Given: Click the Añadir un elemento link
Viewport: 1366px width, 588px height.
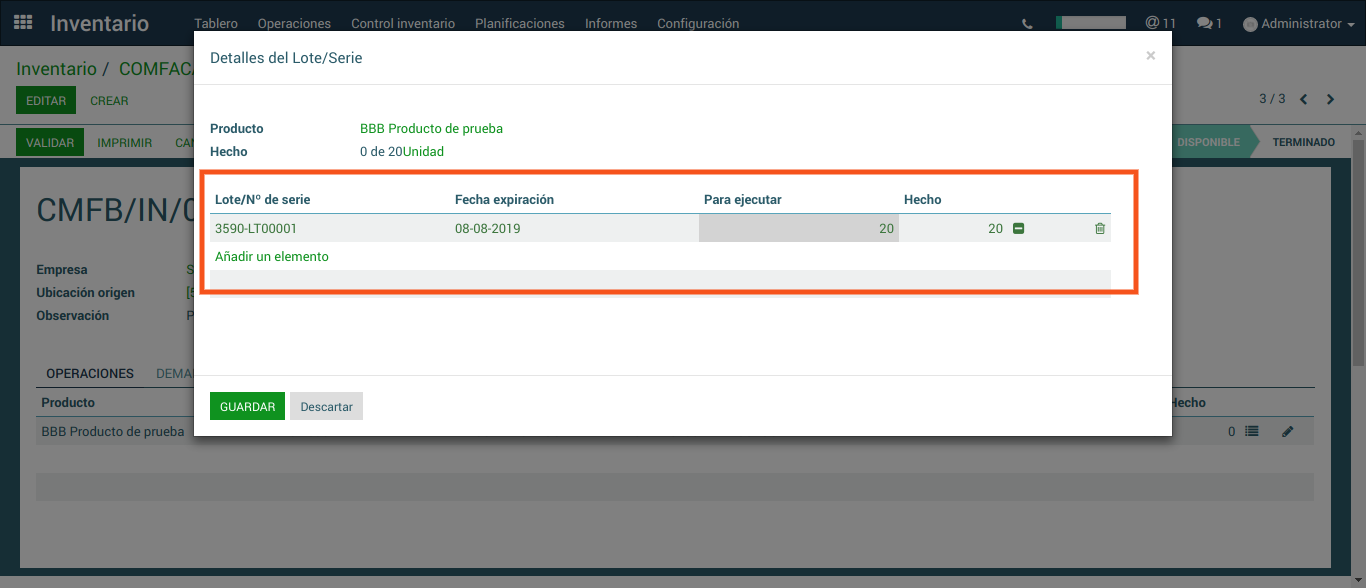Looking at the screenshot, I should (272, 257).
